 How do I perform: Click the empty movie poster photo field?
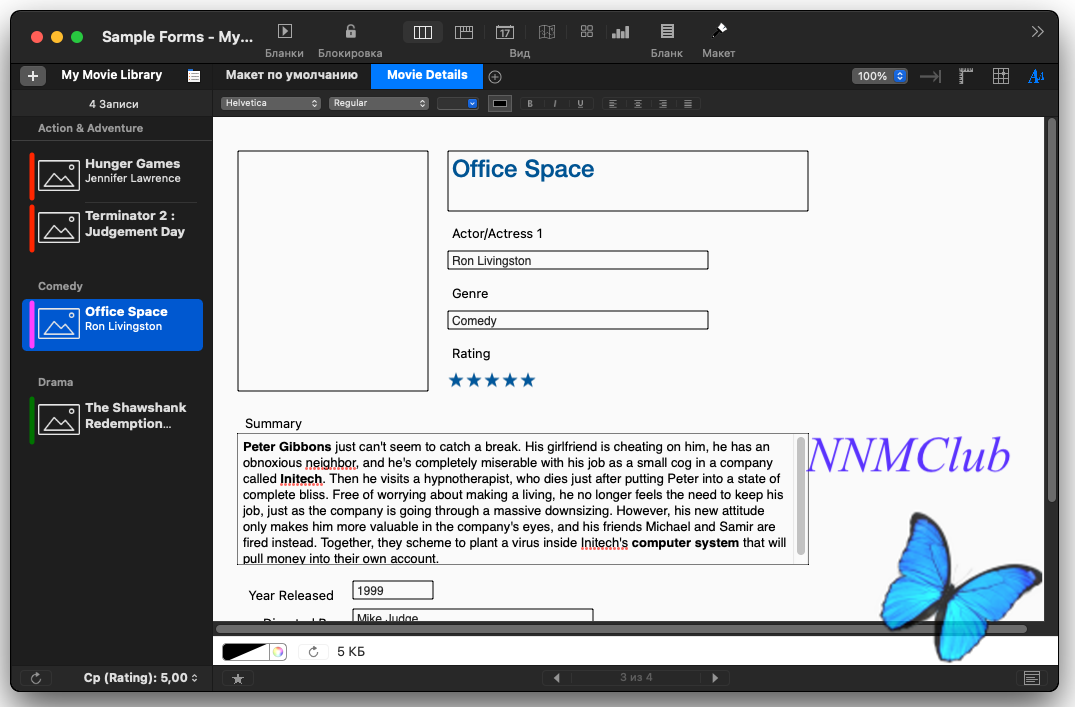333,271
